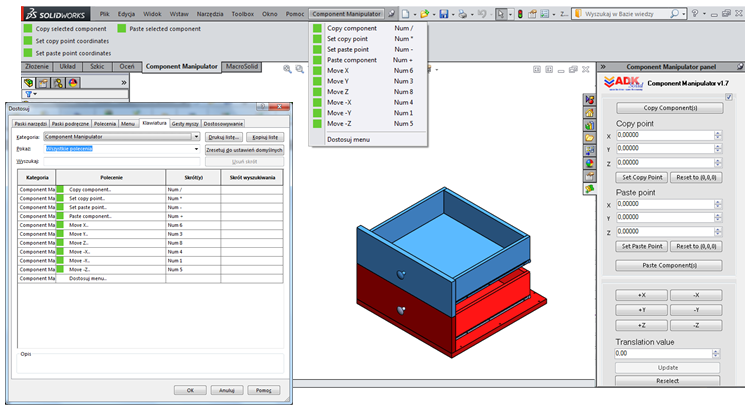Open the Wstaw menu
Screen dimensions: 749x409
click(x=179, y=14)
